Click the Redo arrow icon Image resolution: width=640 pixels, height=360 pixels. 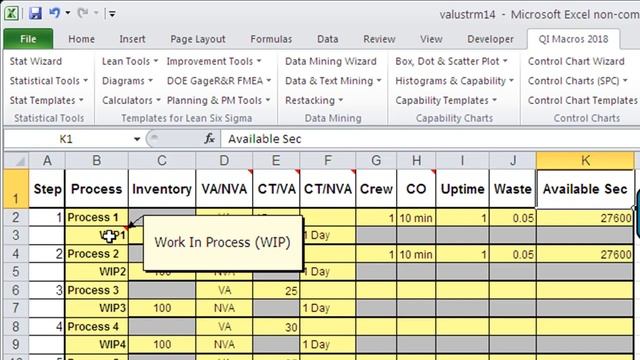pyautogui.click(x=83, y=13)
